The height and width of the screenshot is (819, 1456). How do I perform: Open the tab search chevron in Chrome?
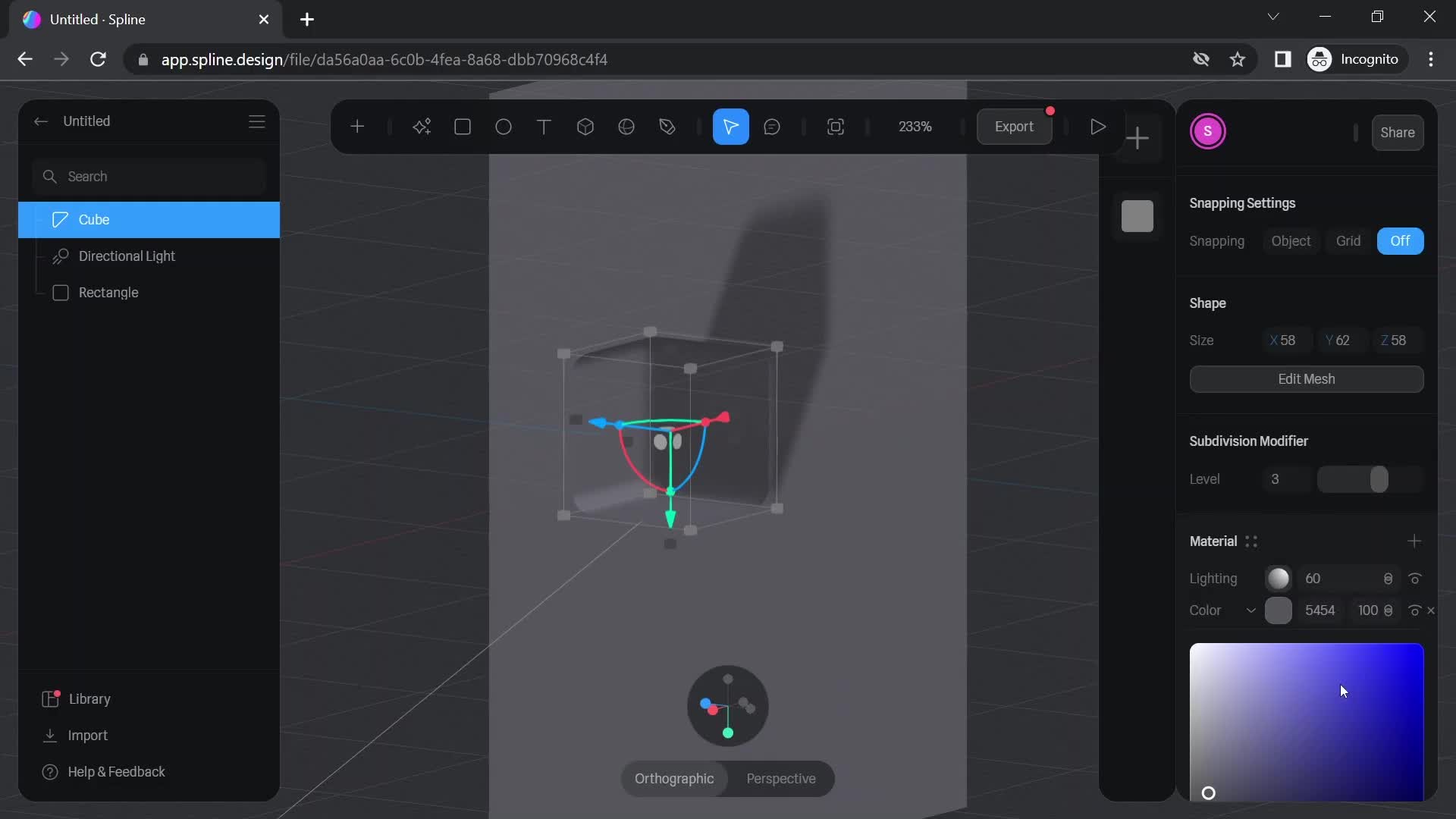coord(1273,17)
